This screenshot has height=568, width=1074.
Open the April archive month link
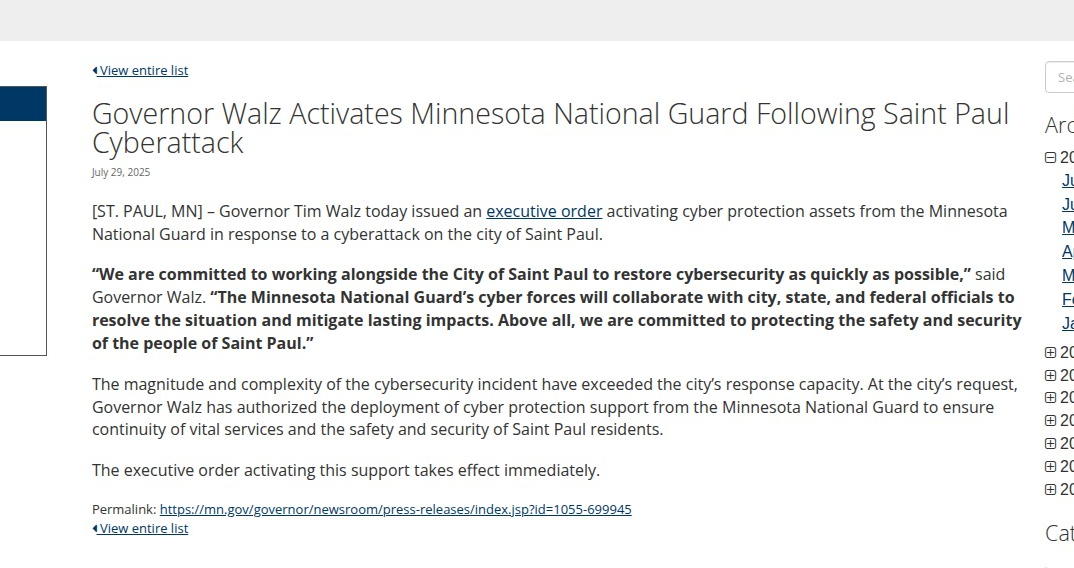[1068, 251]
